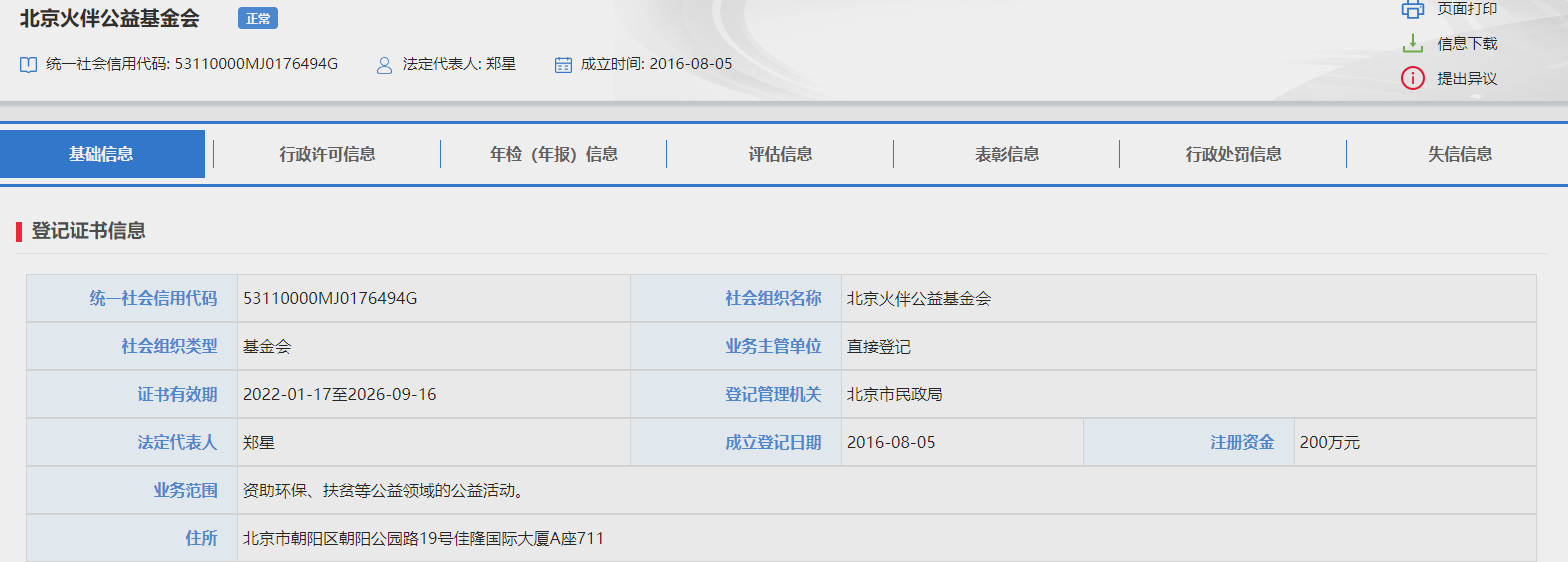Click the 提出异议 link text
The height and width of the screenshot is (562, 1568).
point(1467,79)
